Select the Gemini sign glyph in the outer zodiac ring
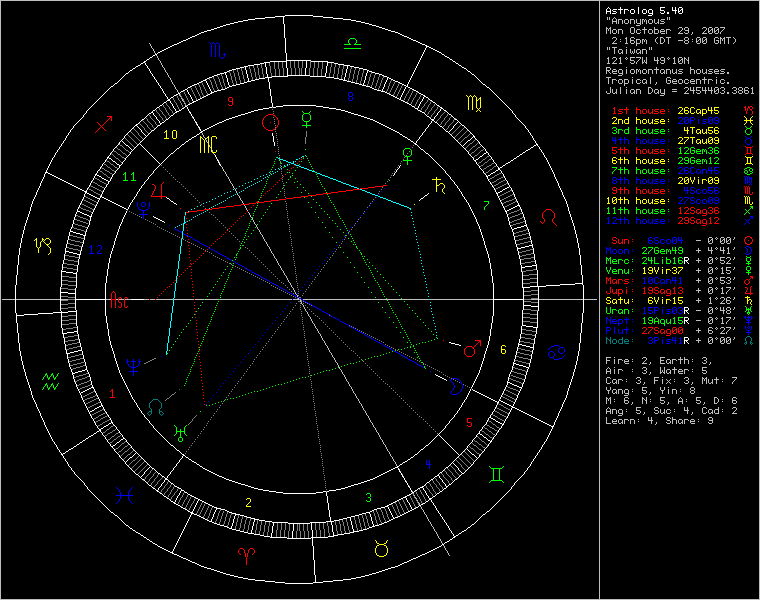 (x=497, y=474)
